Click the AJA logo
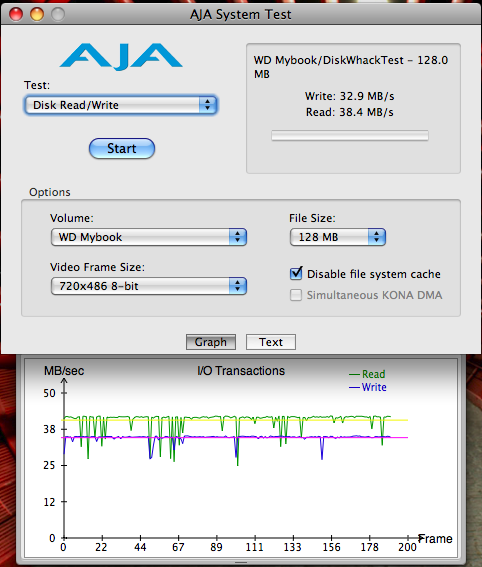Screen dimensions: 482x567 coord(121,57)
